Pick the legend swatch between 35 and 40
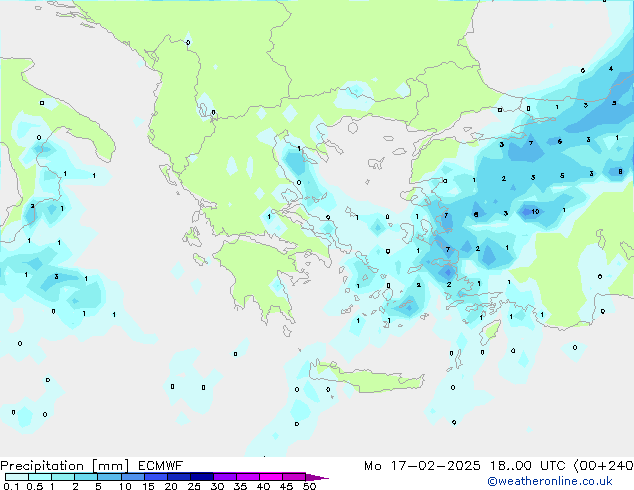Viewport: 634px width, 490px height. click(250, 477)
